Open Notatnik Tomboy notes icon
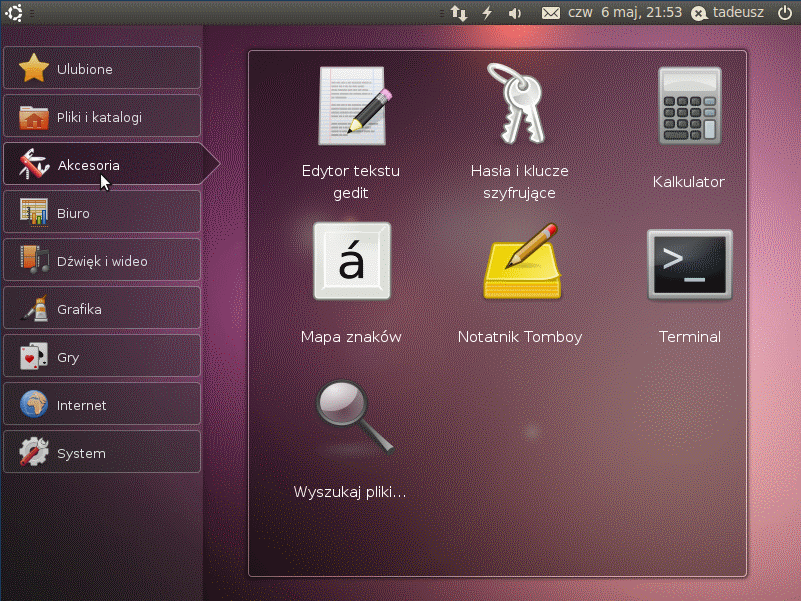 (520, 262)
